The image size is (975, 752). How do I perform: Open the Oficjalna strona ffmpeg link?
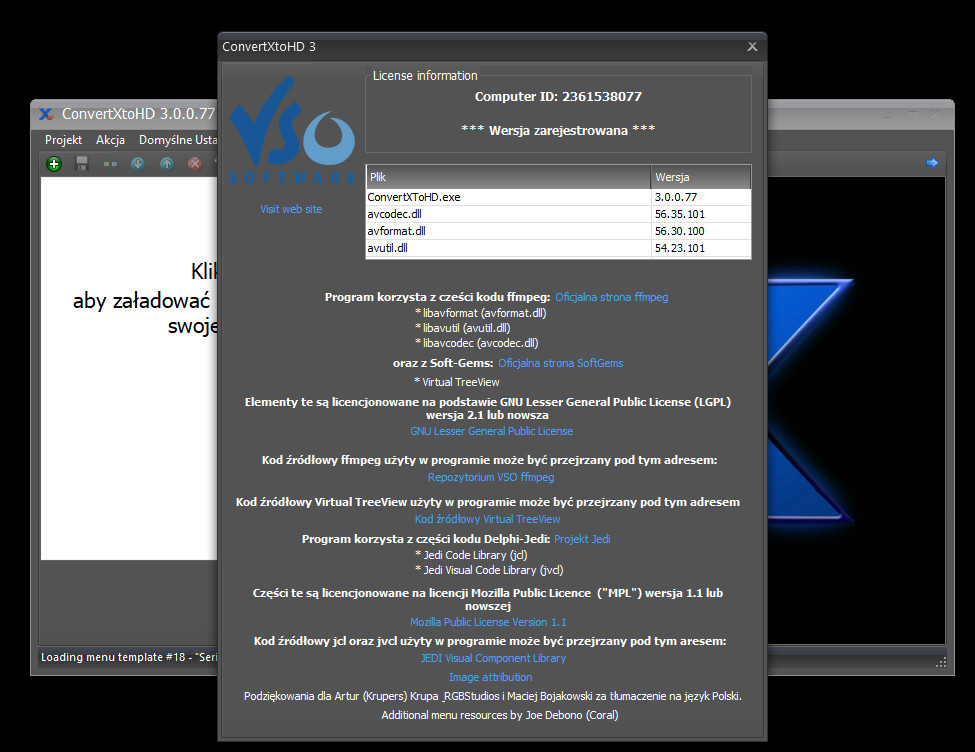(612, 297)
